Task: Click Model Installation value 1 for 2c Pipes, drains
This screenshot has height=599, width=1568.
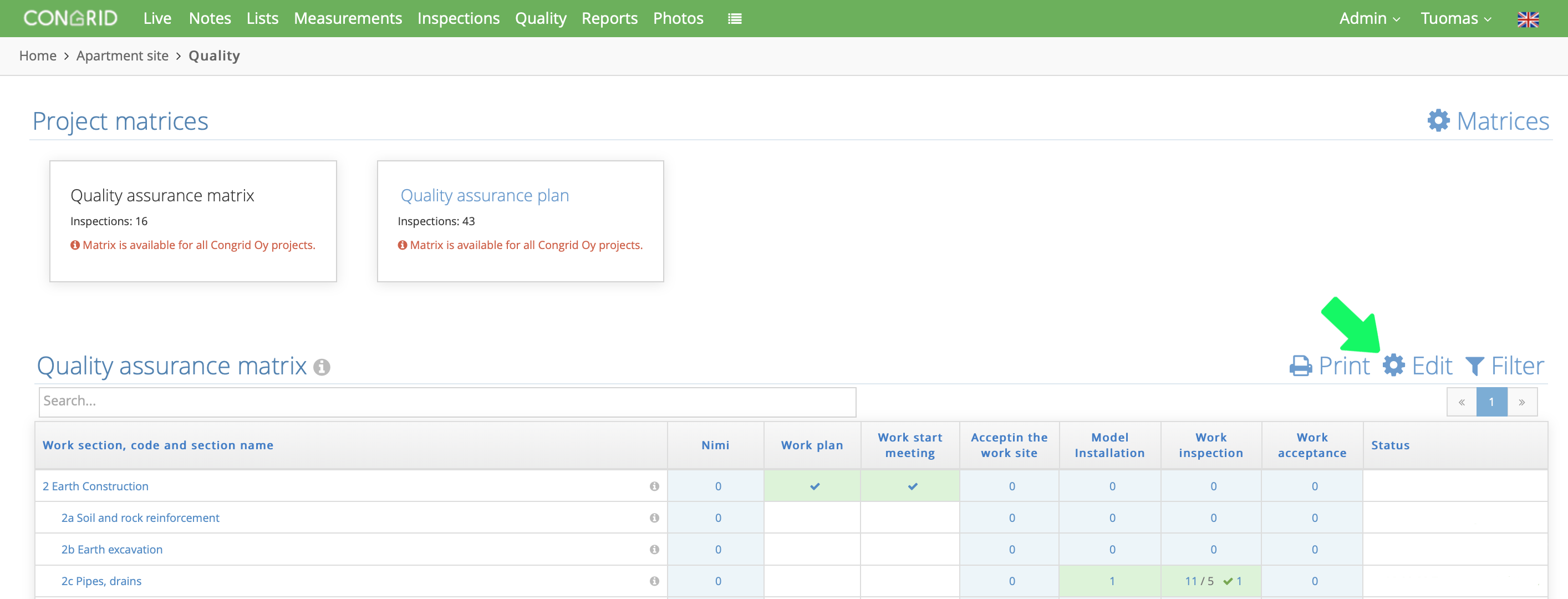Action: [x=1112, y=581]
